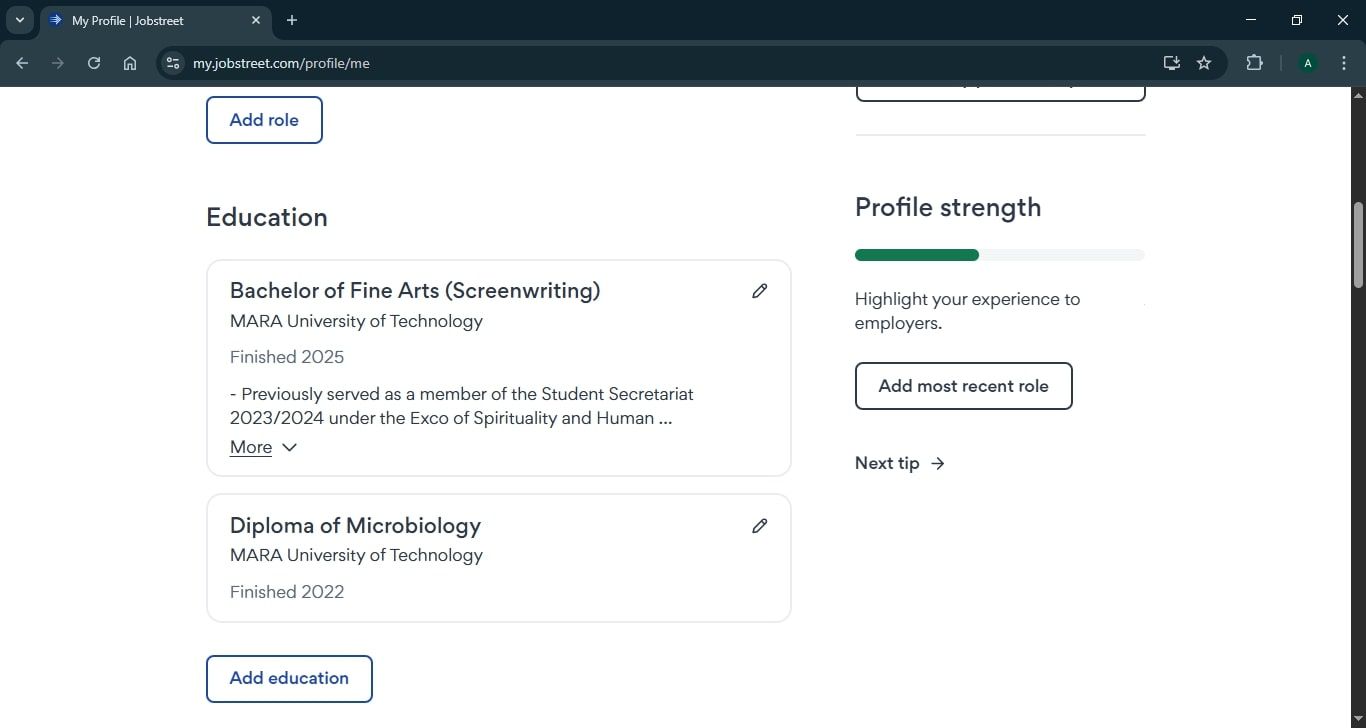Reload the Jobstreet profile page
Image resolution: width=1366 pixels, height=728 pixels.
point(93,63)
